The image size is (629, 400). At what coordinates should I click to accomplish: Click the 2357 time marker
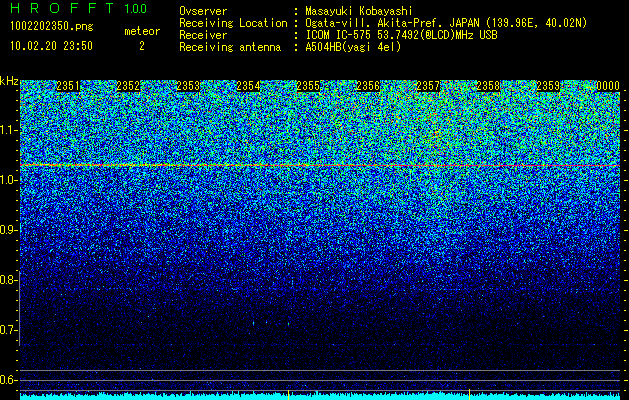[428, 86]
